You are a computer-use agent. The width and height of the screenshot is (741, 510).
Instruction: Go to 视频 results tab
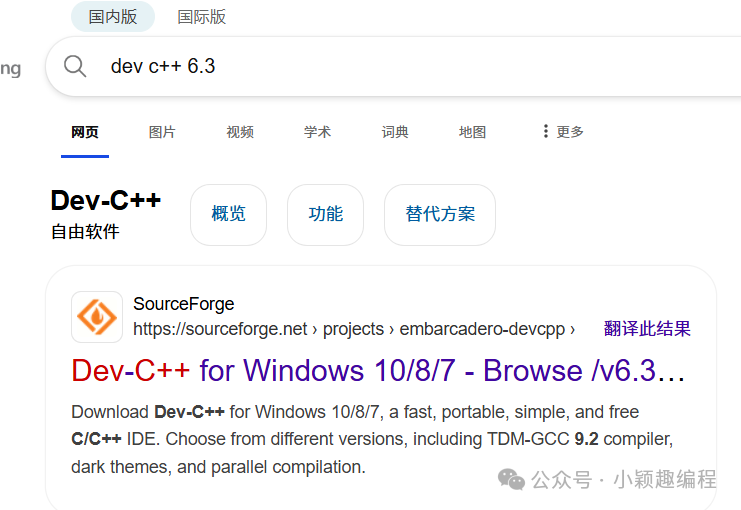click(x=240, y=132)
